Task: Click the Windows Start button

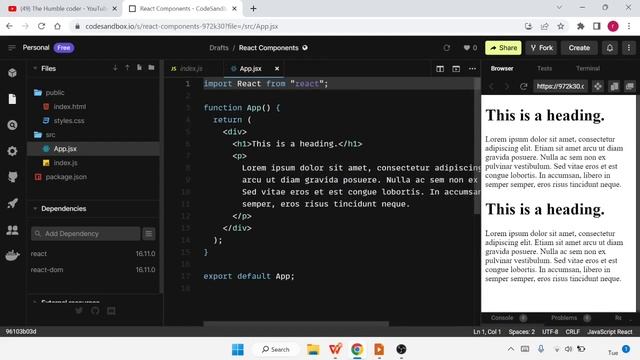Action: pyautogui.click(x=238, y=349)
